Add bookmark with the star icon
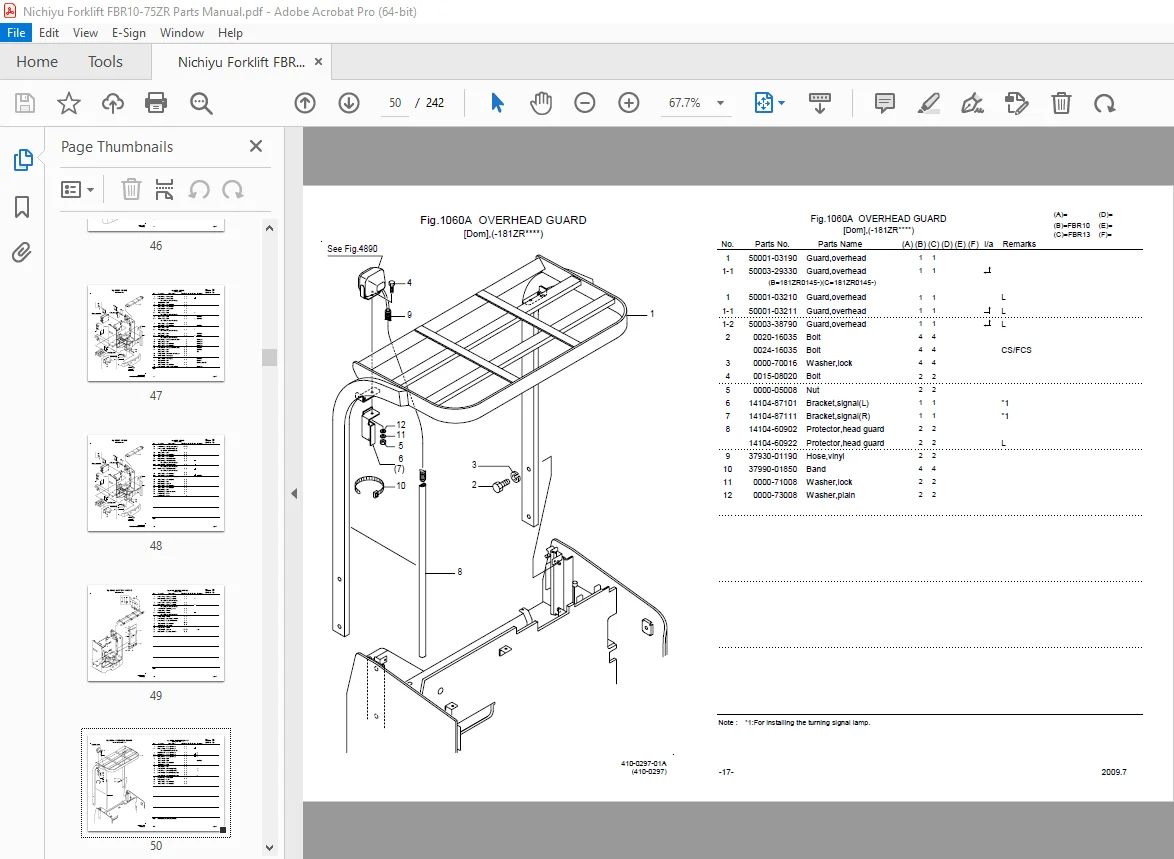Image resolution: width=1174 pixels, height=859 pixels. (x=69, y=103)
